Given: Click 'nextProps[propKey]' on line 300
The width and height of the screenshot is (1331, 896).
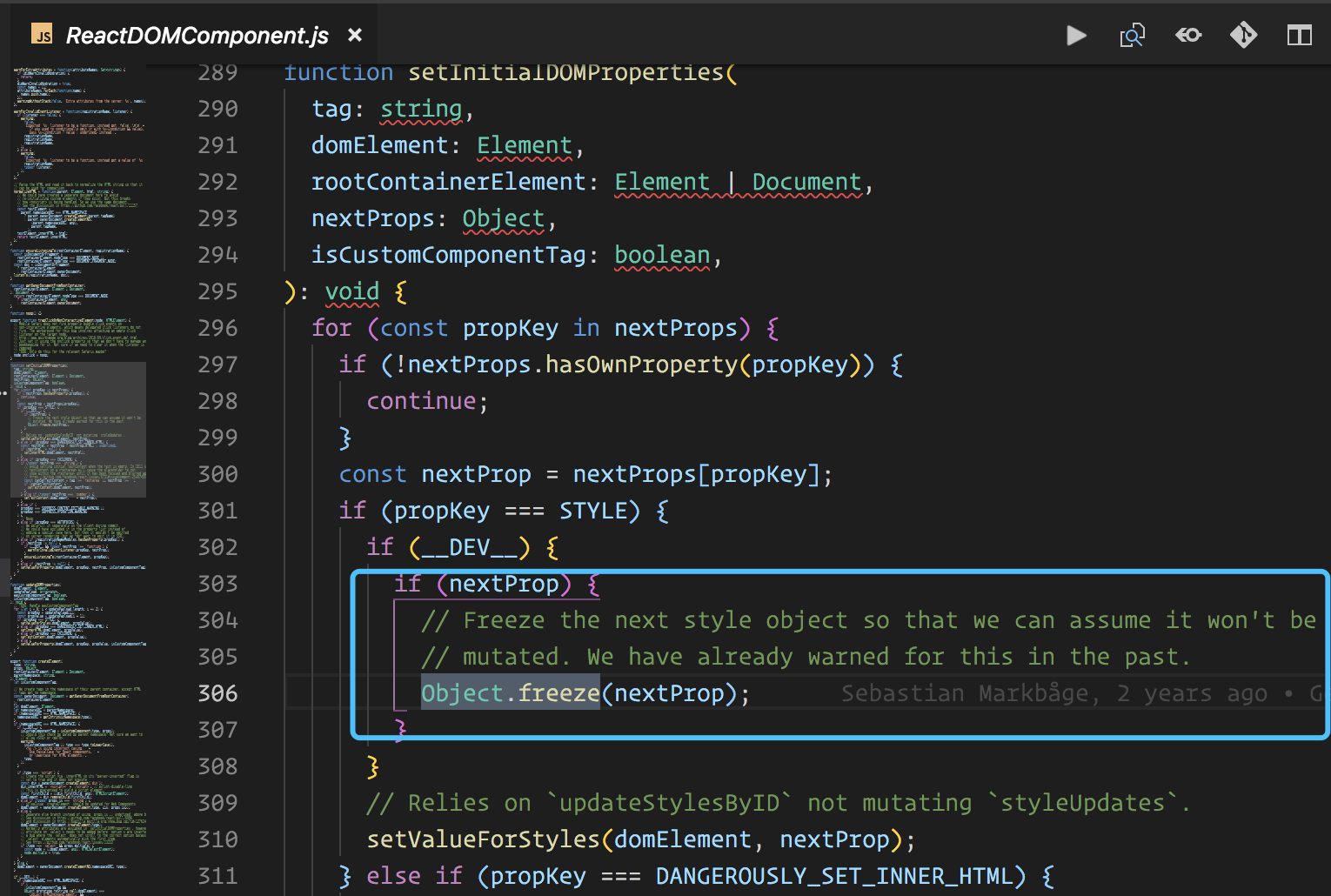Looking at the screenshot, I should coord(696,474).
